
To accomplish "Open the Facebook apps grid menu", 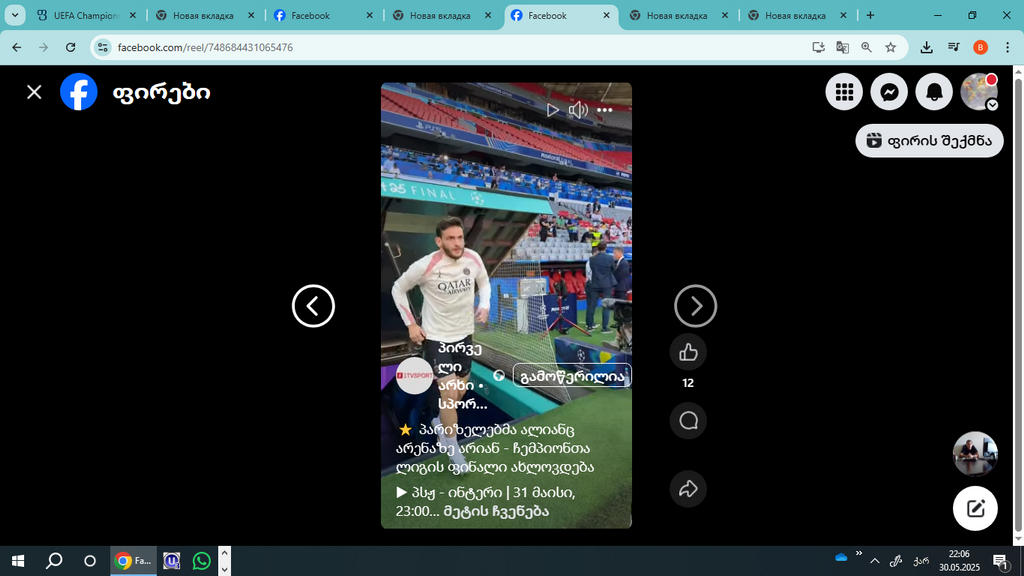I will point(843,91).
